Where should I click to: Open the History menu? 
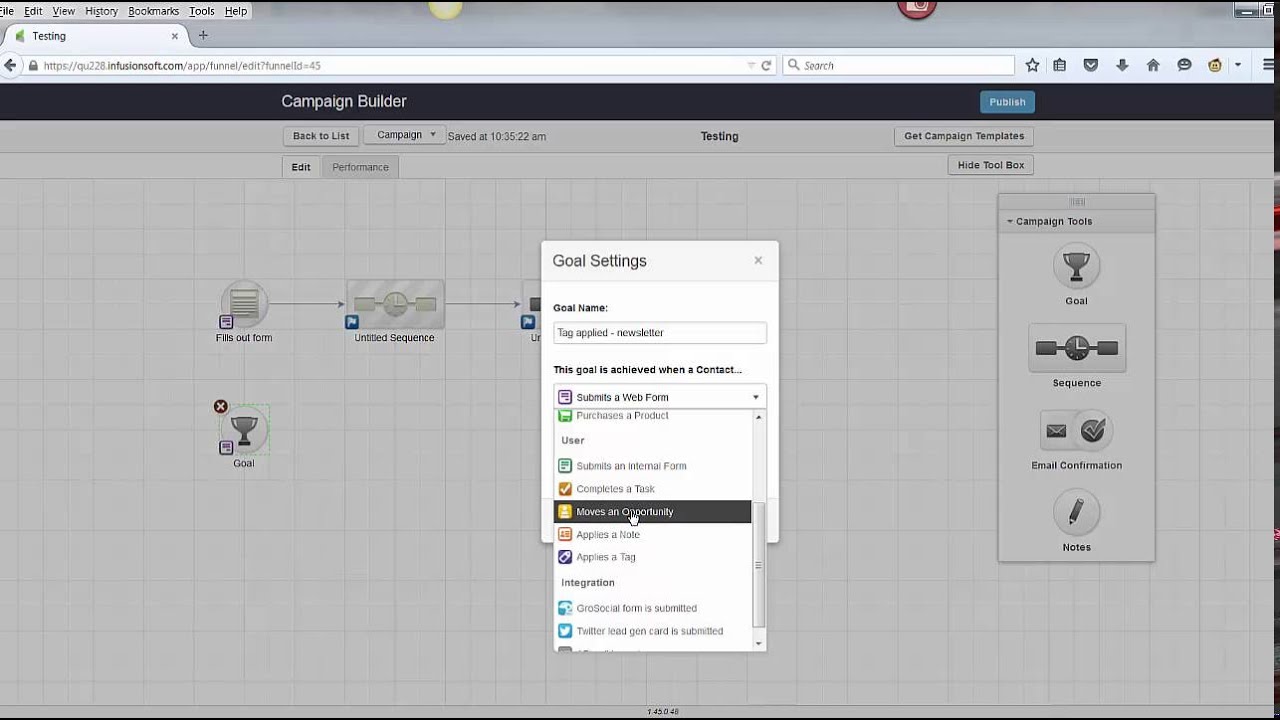click(x=101, y=11)
